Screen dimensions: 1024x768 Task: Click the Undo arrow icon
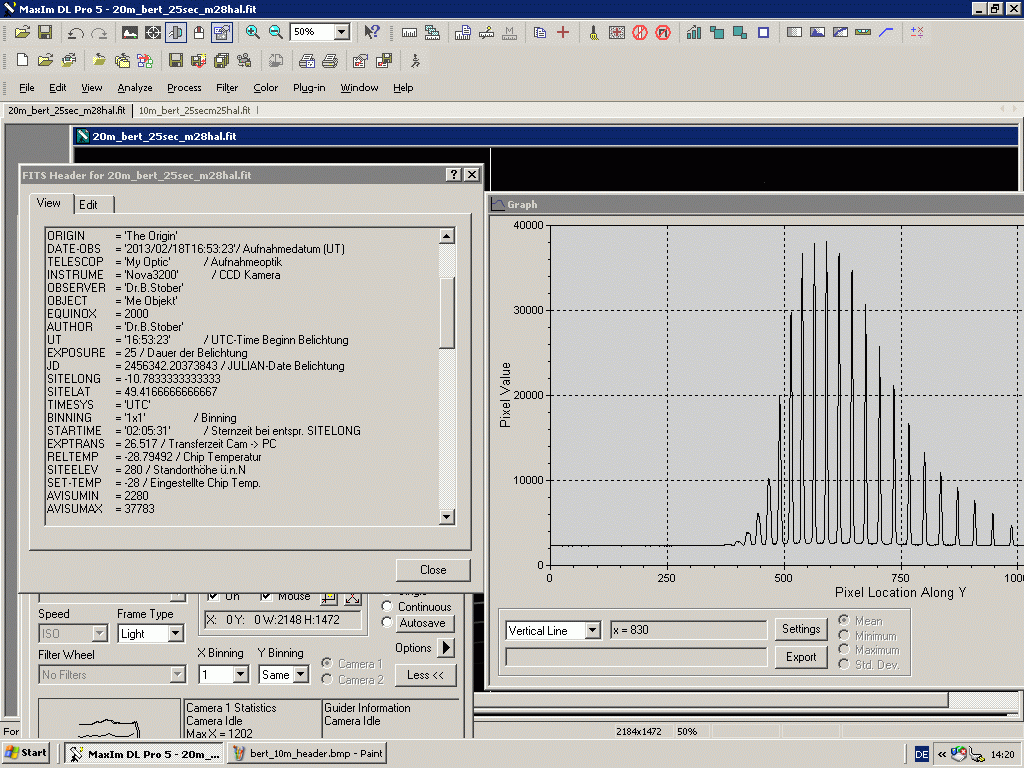click(74, 31)
